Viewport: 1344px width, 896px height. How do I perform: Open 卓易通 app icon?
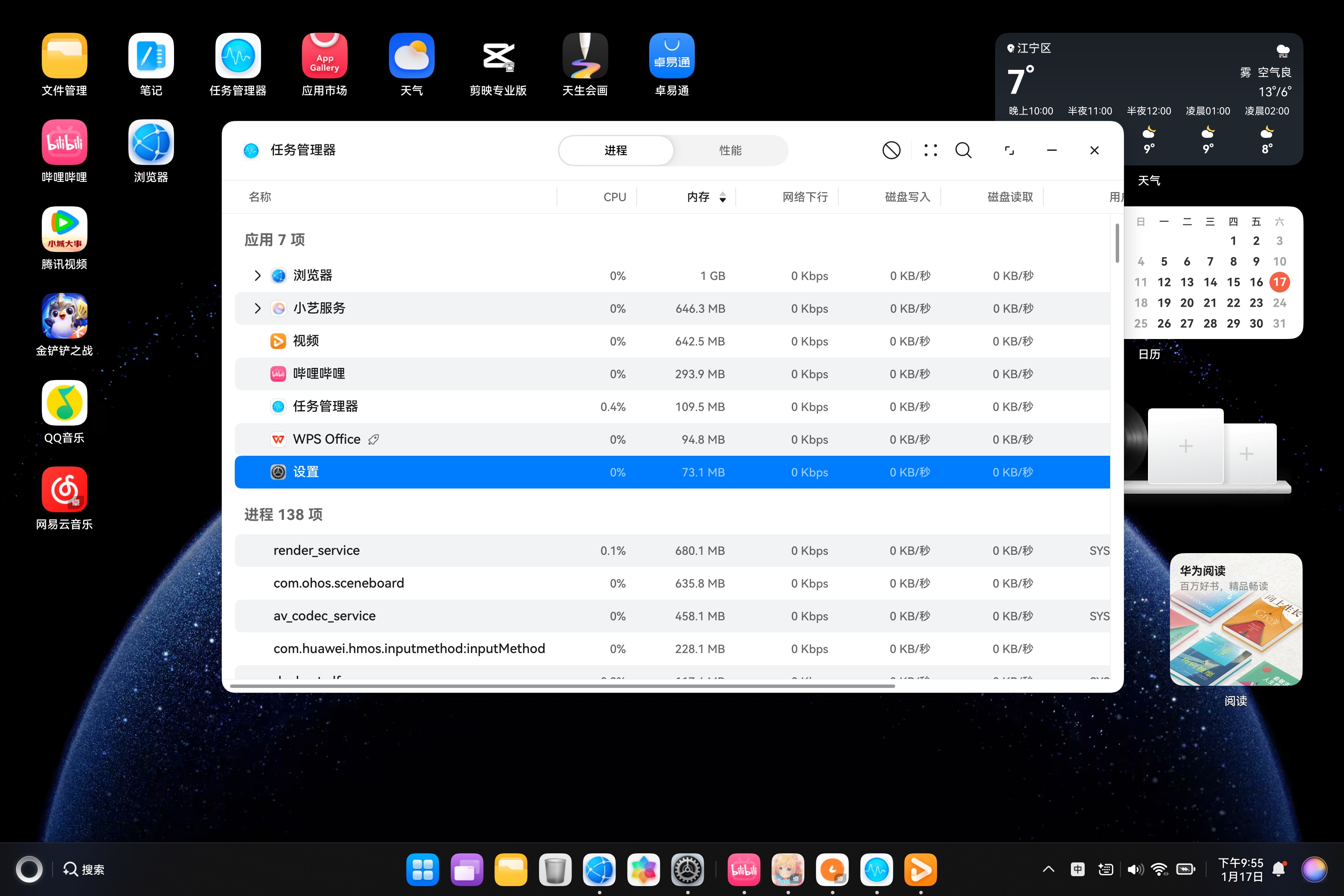click(x=672, y=56)
